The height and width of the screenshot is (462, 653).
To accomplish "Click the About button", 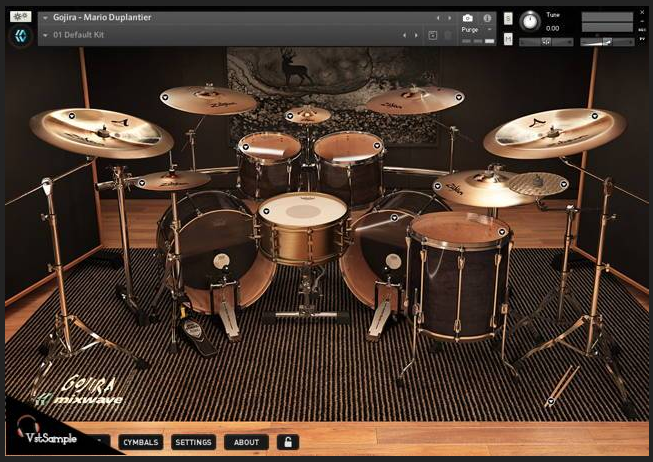I will tap(246, 442).
